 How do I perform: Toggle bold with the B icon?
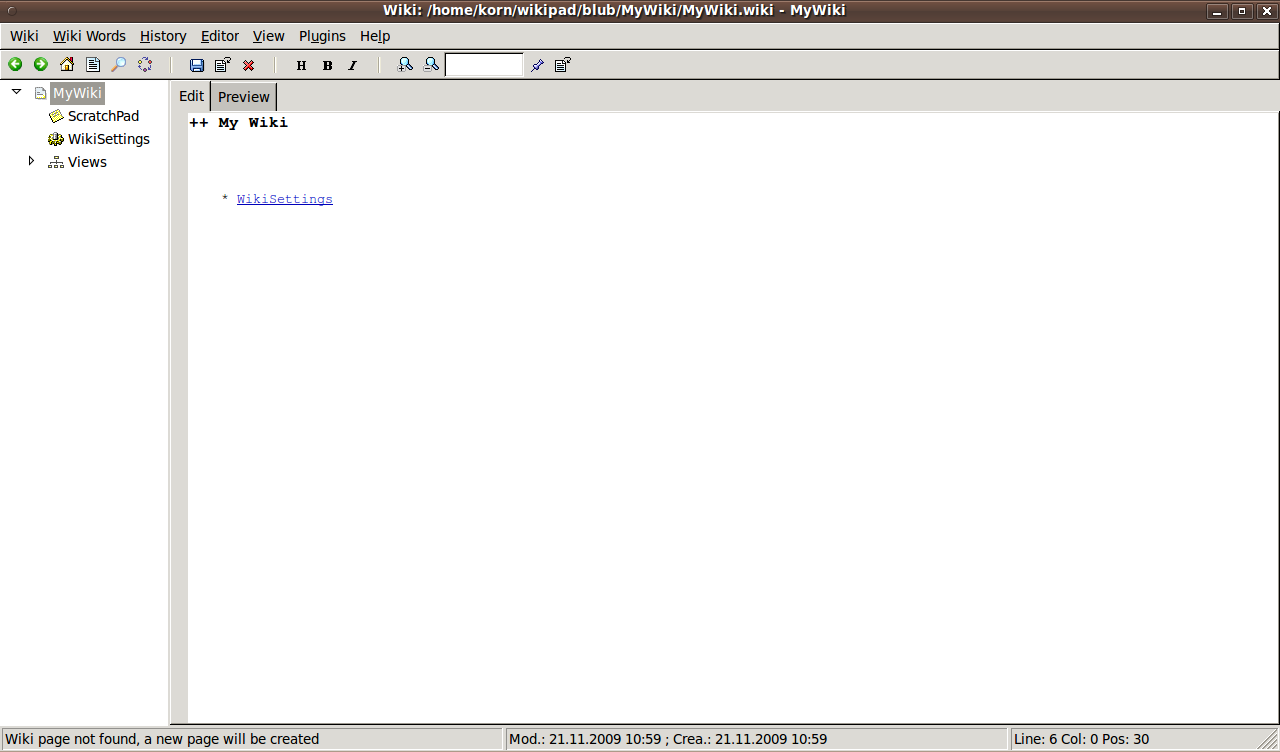coord(327,65)
